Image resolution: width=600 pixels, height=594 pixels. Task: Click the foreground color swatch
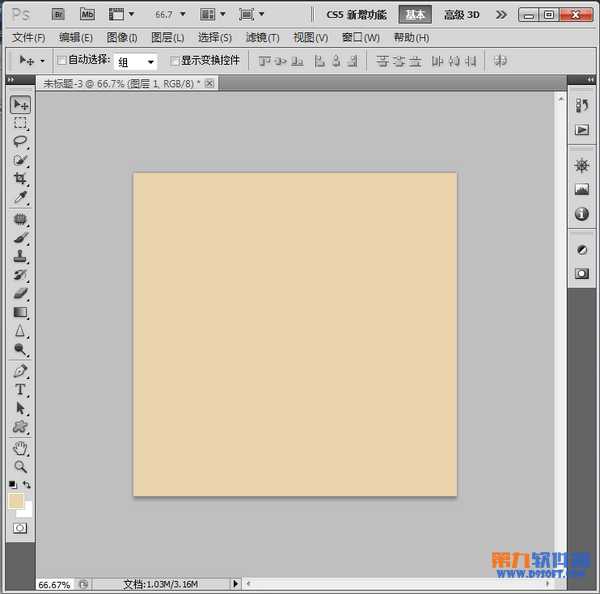click(x=17, y=500)
